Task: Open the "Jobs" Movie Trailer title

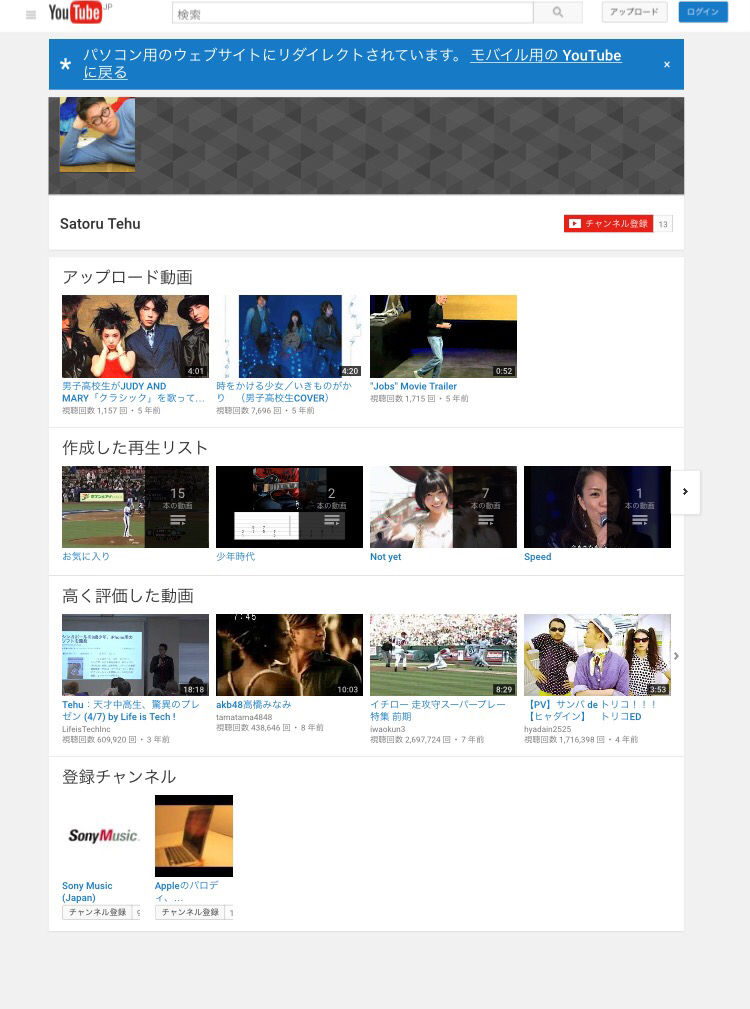Action: (414, 386)
